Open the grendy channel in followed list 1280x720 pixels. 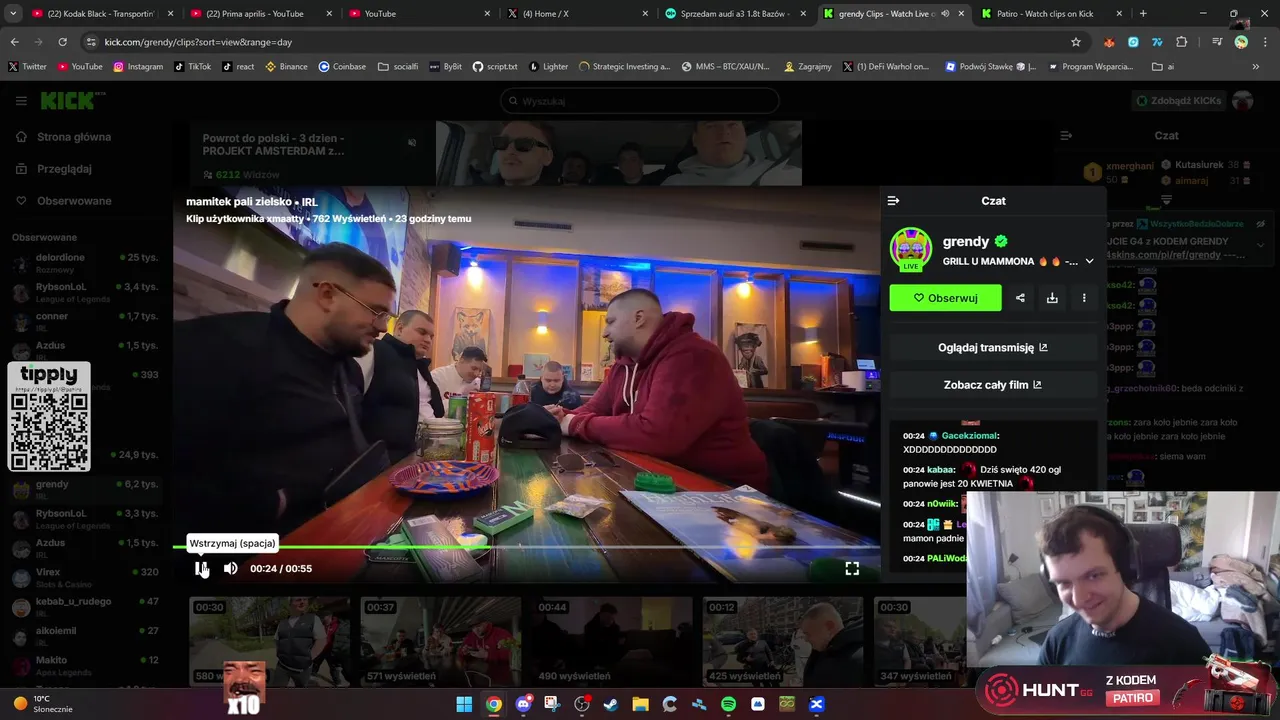[85, 490]
